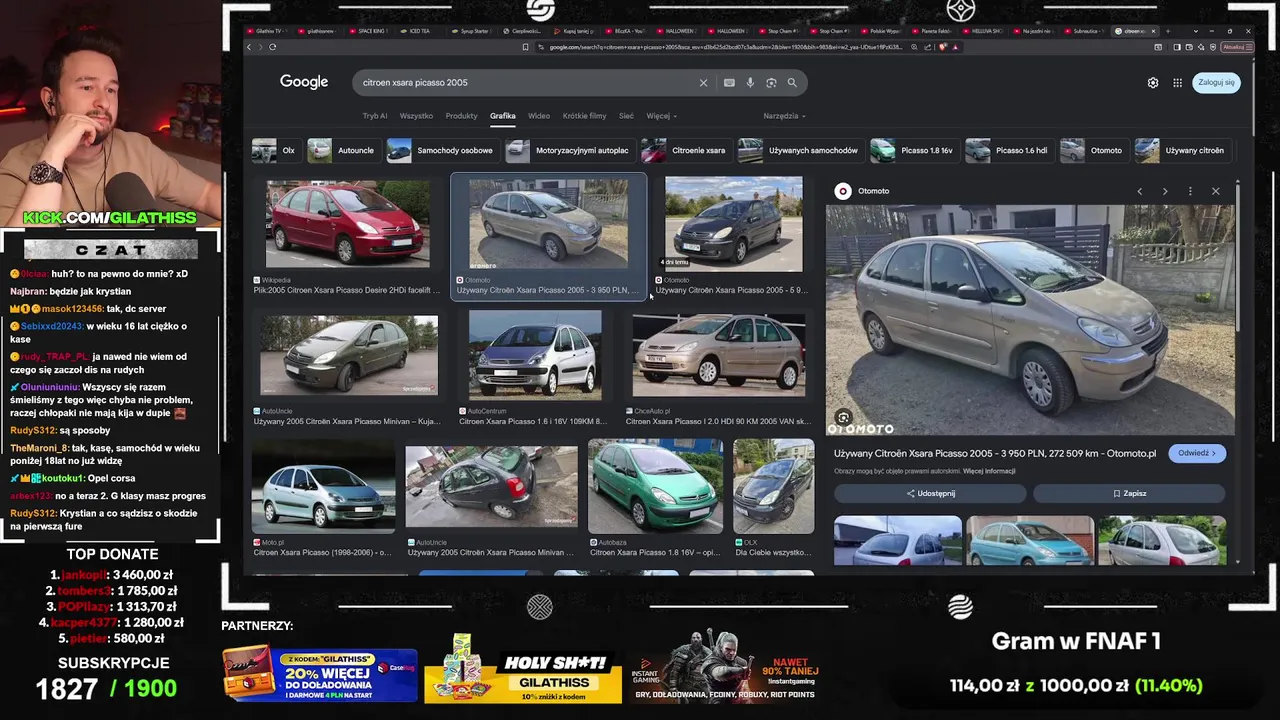Viewport: 1280px width, 720px height.
Task: Expand the Narzędzia tools dropdown
Action: 784,116
